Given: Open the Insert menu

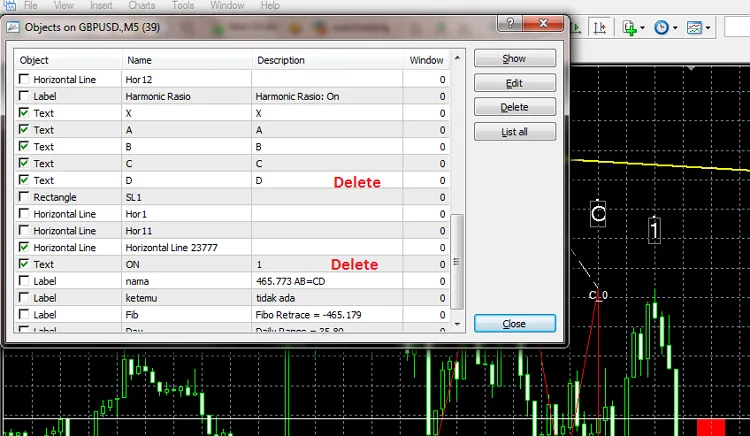Looking at the screenshot, I should click(x=101, y=6).
